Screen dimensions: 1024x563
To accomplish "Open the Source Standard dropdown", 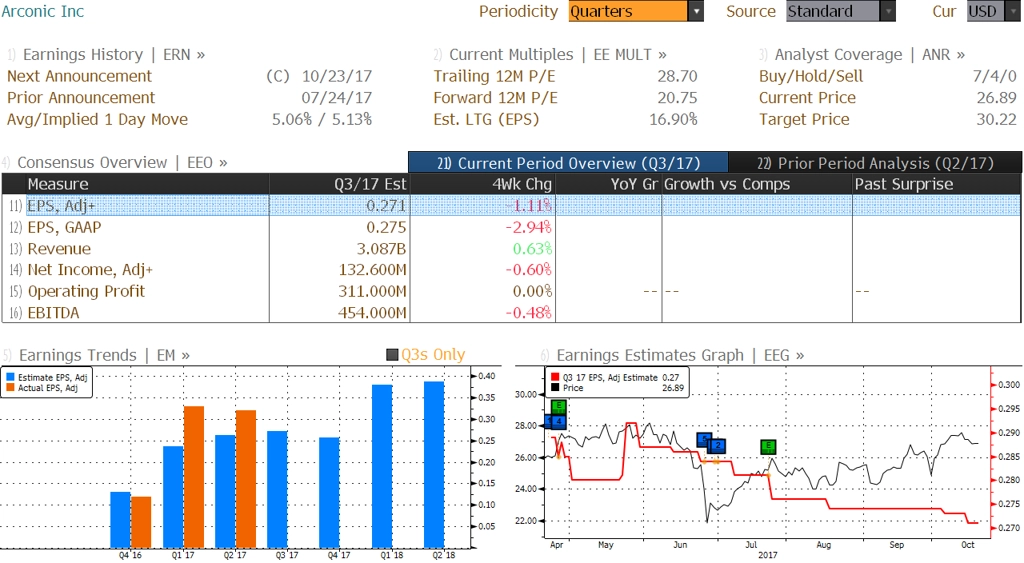I will (x=840, y=11).
